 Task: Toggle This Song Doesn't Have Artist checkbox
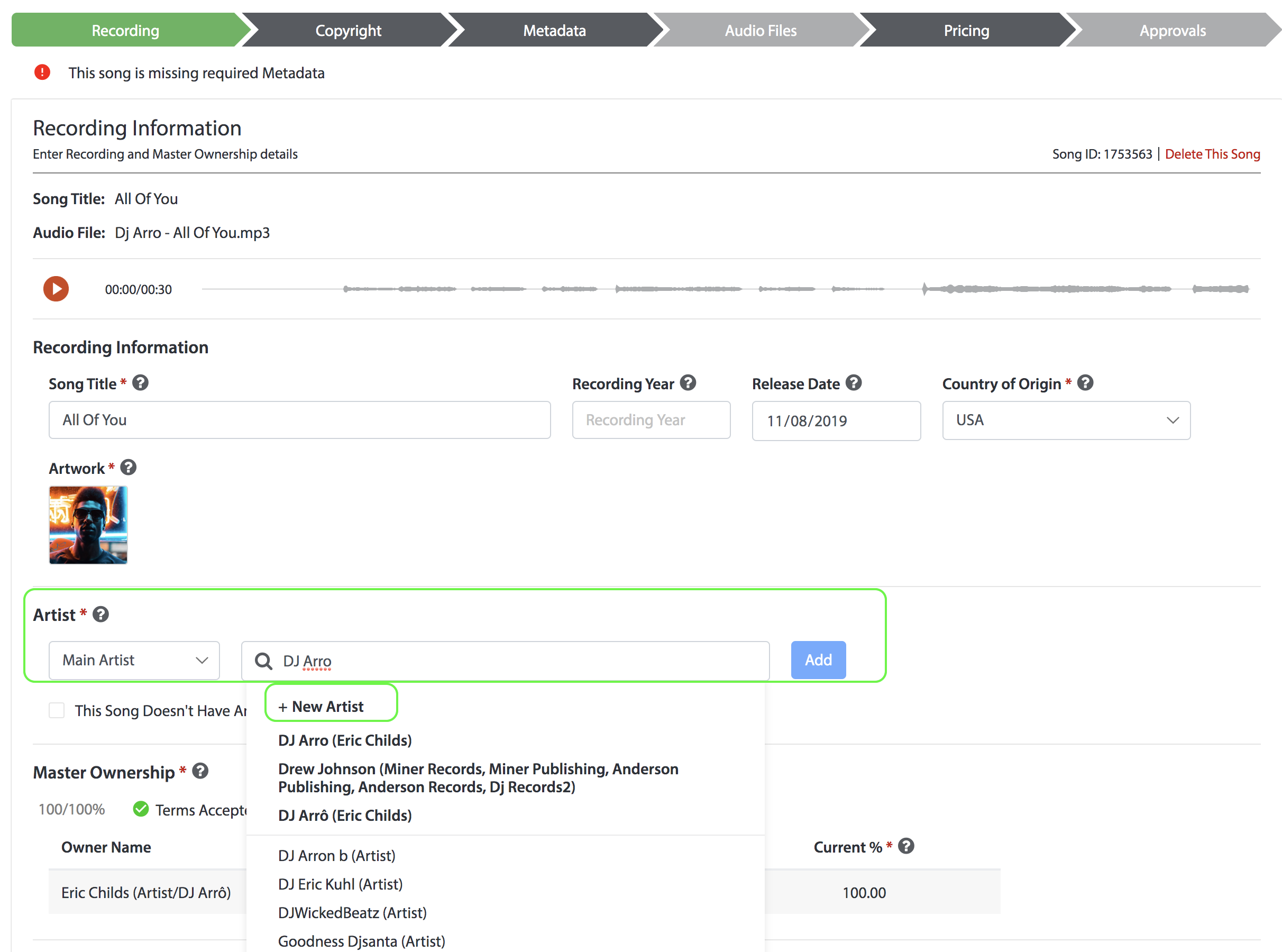click(x=57, y=710)
